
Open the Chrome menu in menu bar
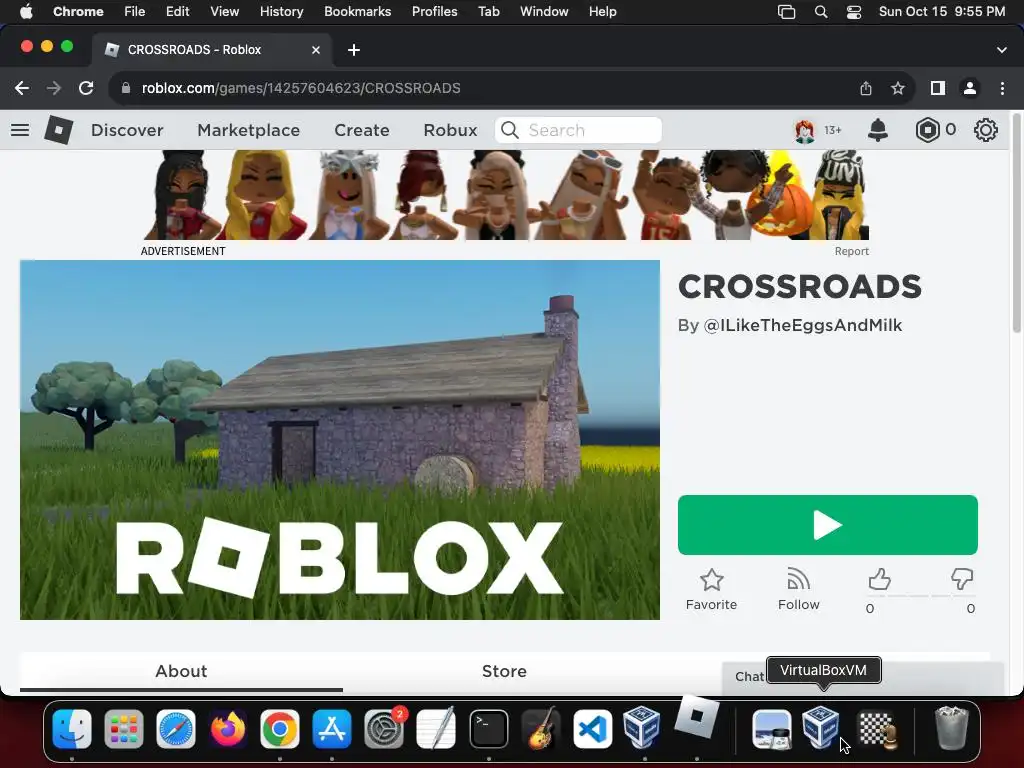pyautogui.click(x=78, y=11)
